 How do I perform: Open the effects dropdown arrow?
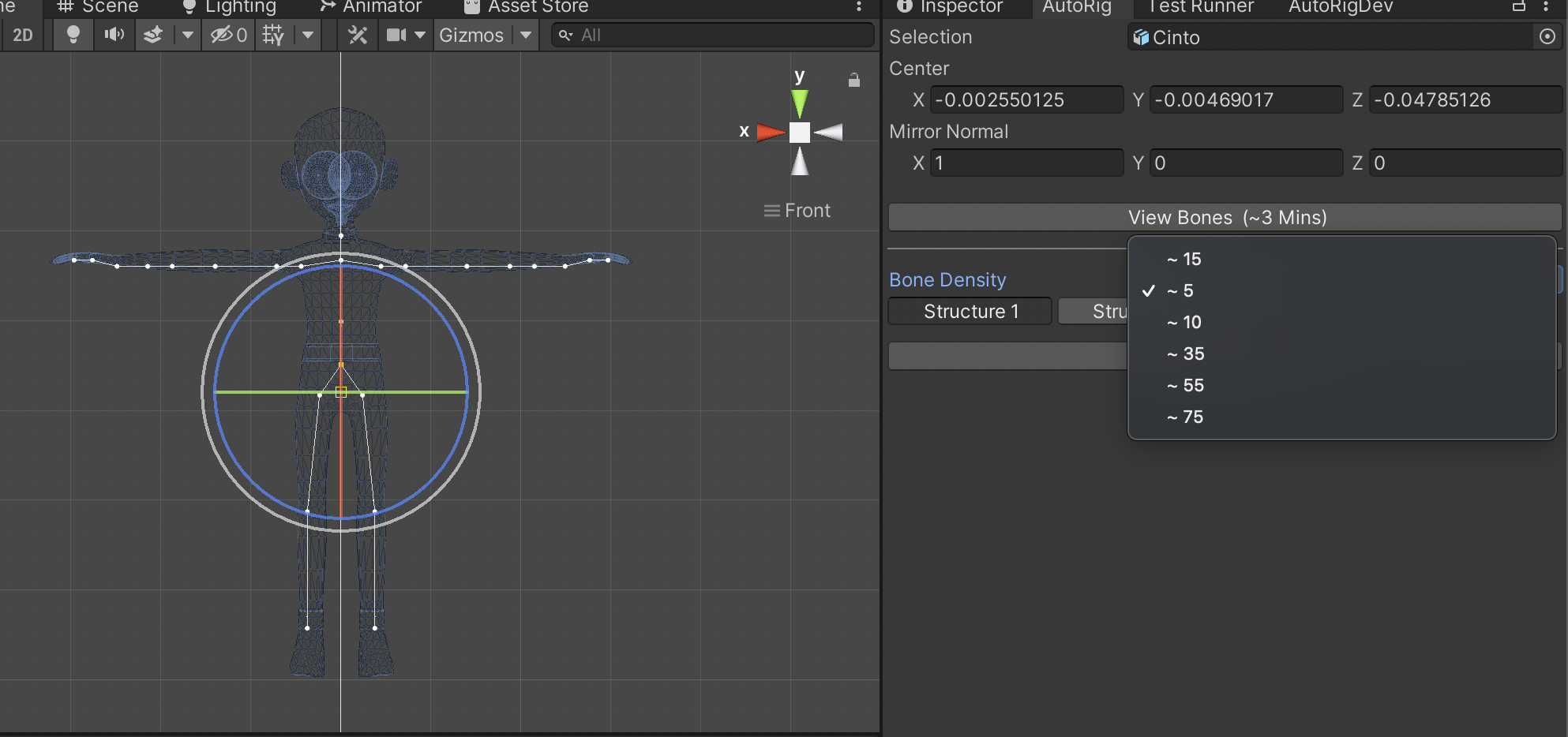187,36
